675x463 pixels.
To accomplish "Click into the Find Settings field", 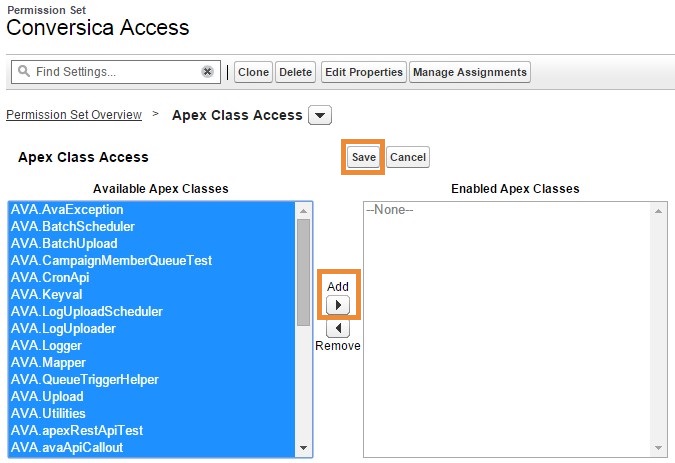I will coord(116,71).
